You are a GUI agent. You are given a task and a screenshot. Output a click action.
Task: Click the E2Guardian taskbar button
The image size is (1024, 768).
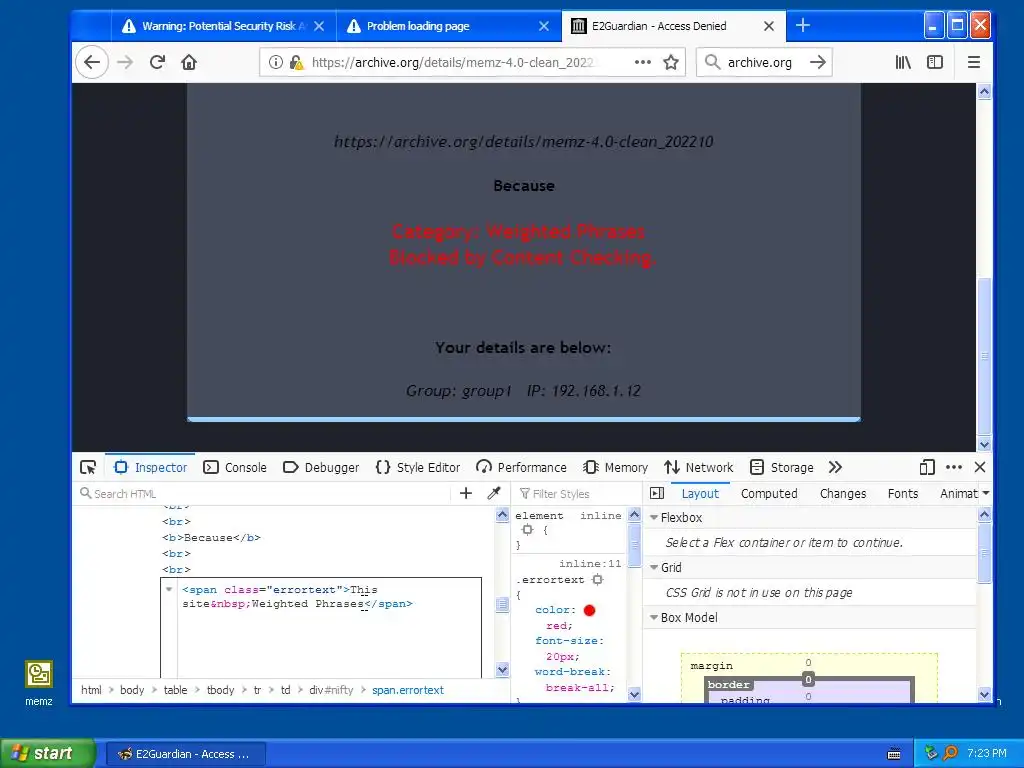(x=186, y=754)
